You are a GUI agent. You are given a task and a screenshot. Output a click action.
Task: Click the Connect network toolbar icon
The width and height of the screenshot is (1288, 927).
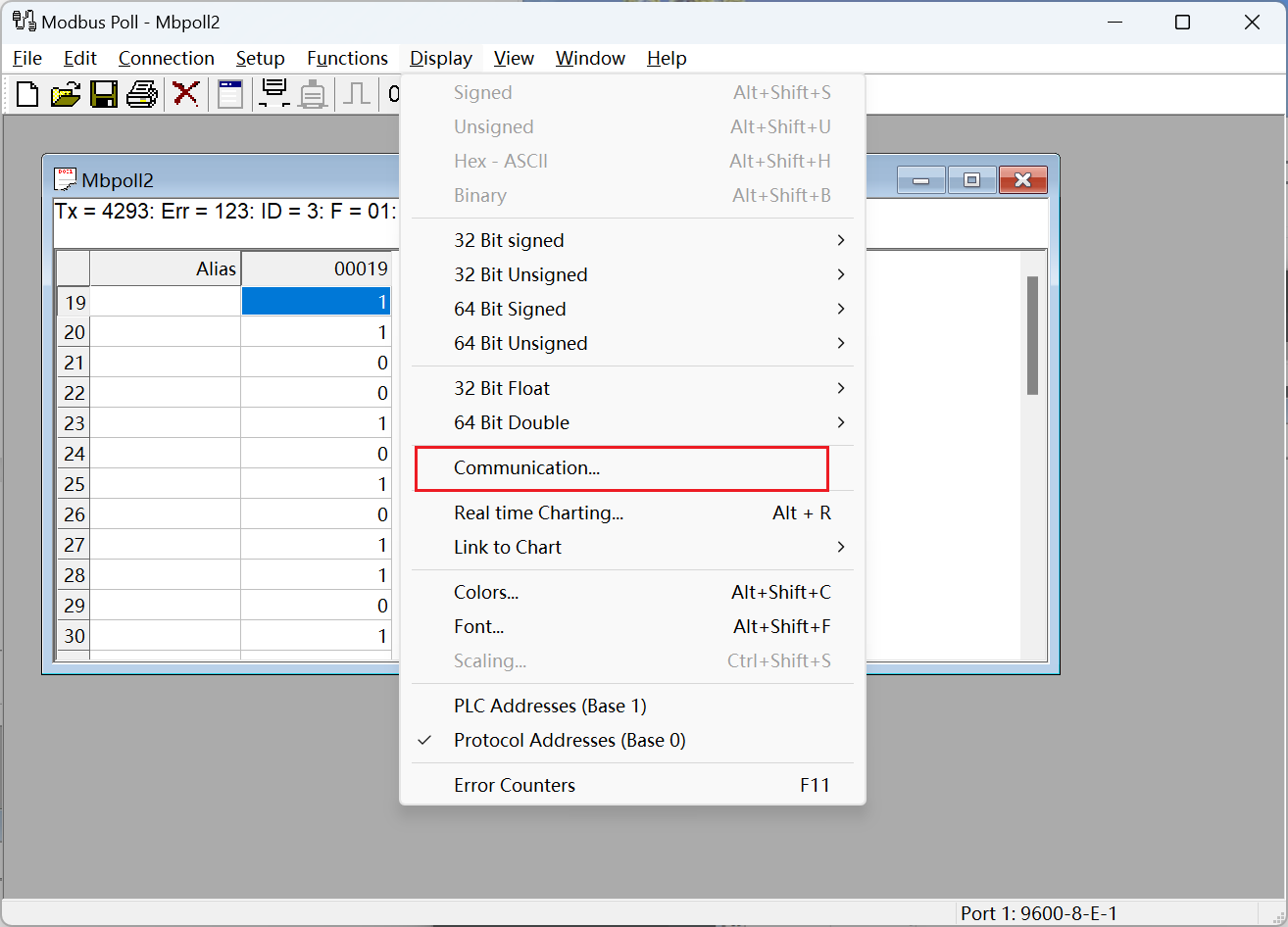[274, 94]
